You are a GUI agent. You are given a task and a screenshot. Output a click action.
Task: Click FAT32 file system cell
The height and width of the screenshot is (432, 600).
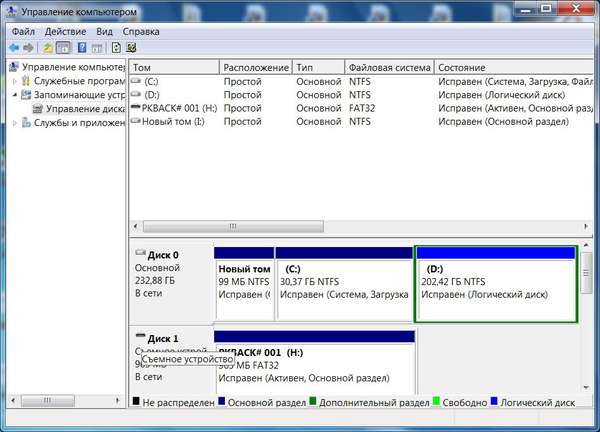point(362,108)
